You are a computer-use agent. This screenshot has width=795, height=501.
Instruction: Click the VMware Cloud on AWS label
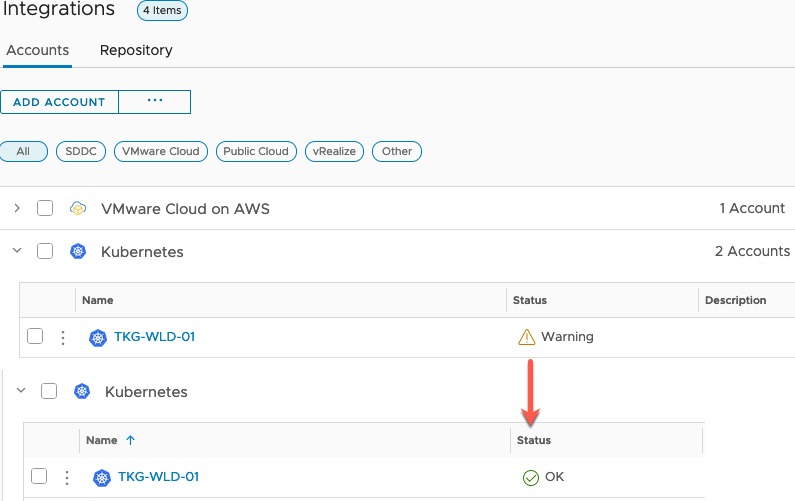[185, 208]
